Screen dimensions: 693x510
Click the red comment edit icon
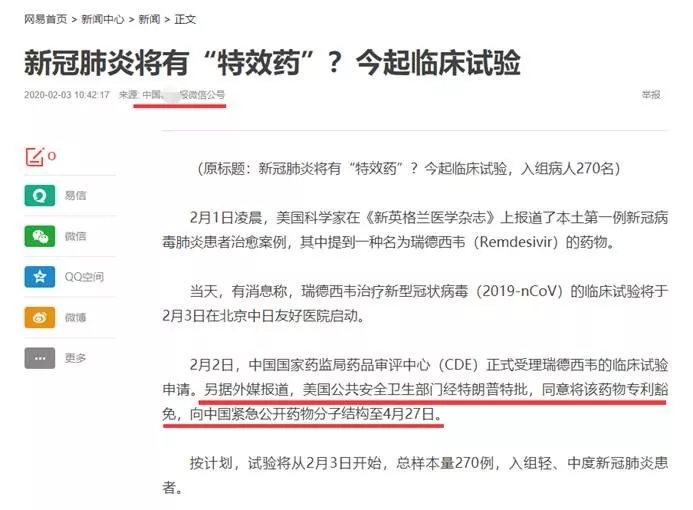click(35, 157)
